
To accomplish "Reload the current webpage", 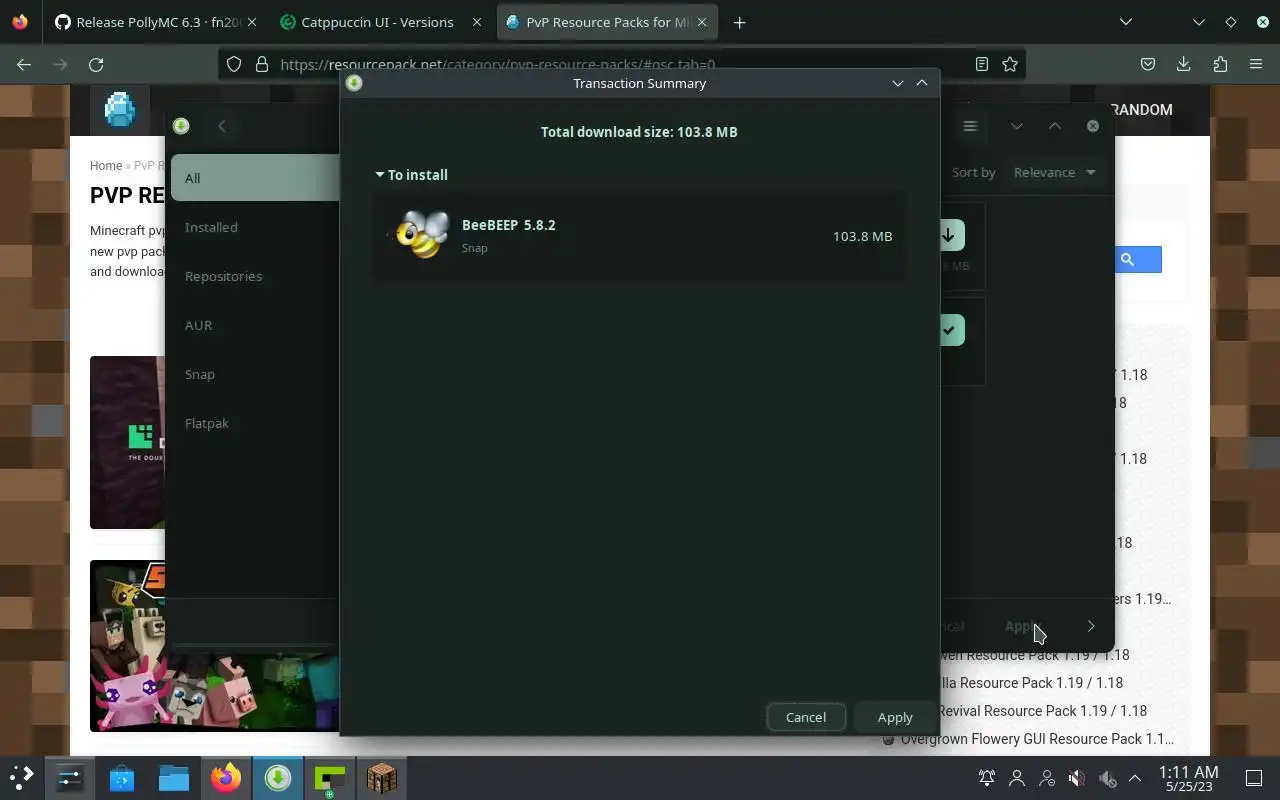I will pos(96,64).
